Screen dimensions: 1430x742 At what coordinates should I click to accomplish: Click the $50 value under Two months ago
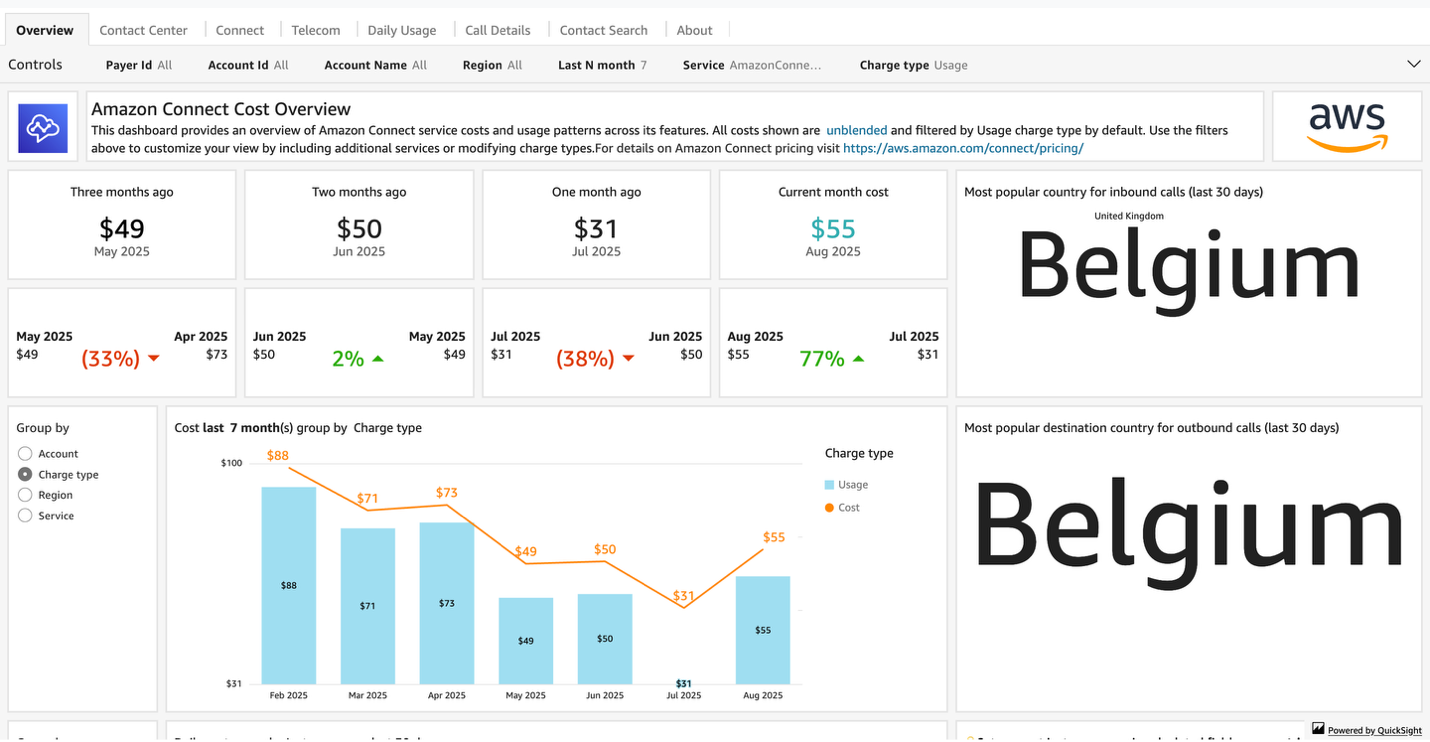[359, 229]
